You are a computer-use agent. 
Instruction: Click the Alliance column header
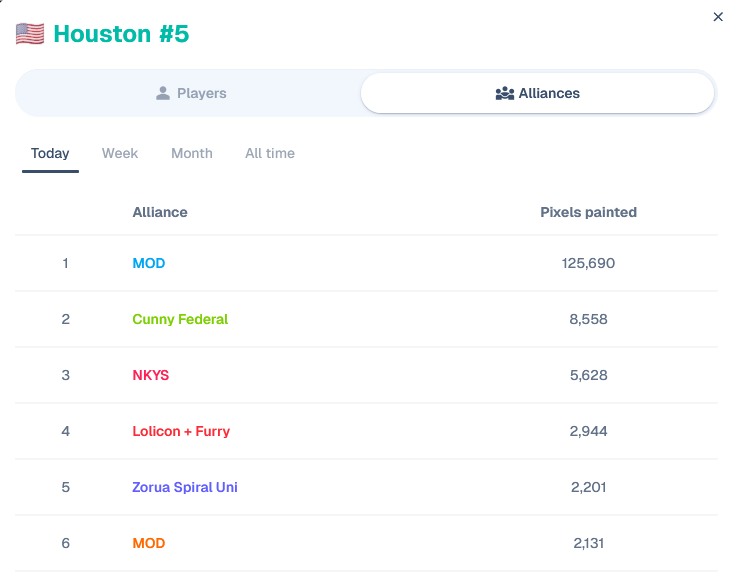click(160, 212)
